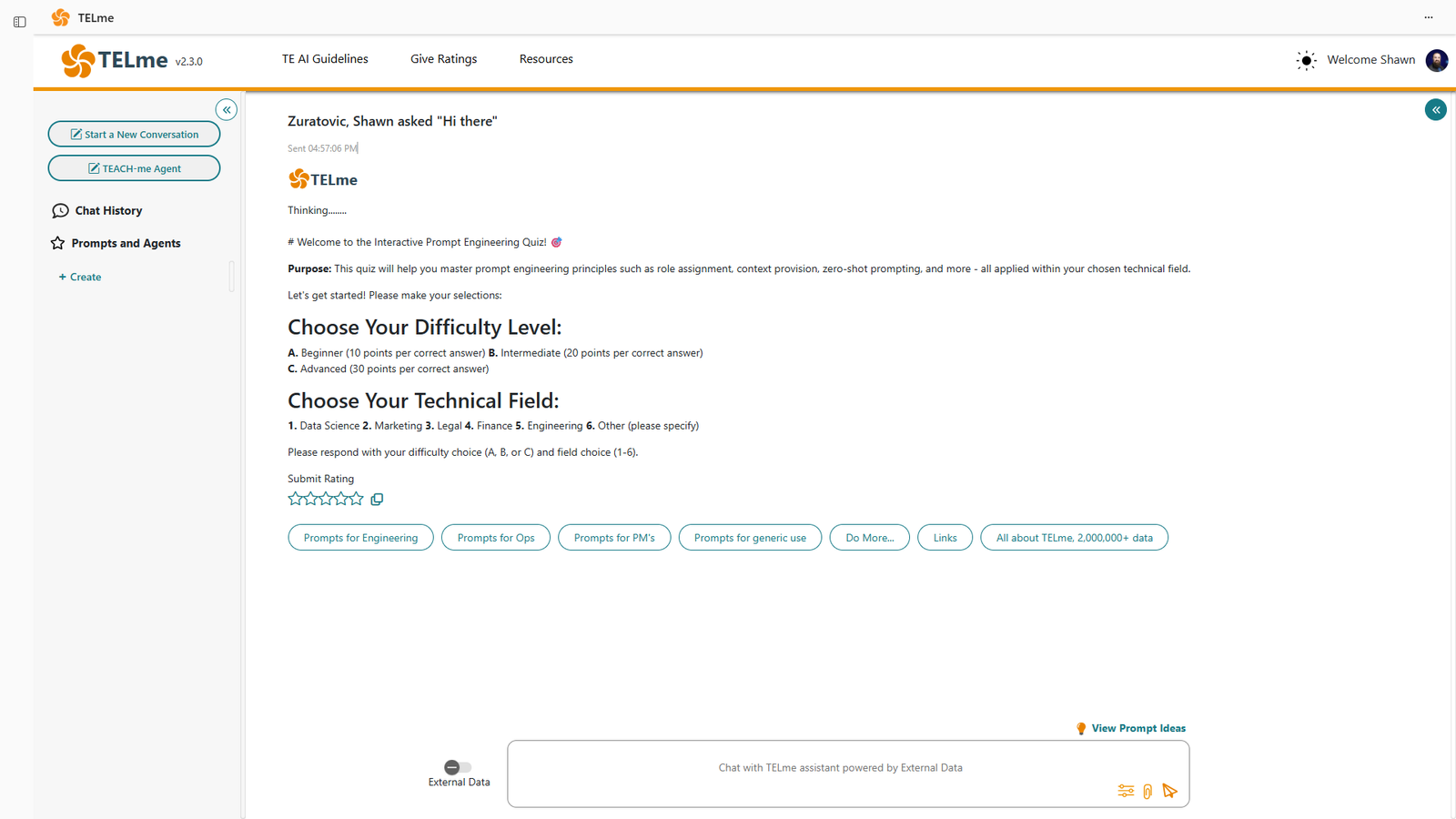Open the three-dot menu at top right
This screenshot has height=819, width=1456.
pyautogui.click(x=1428, y=17)
